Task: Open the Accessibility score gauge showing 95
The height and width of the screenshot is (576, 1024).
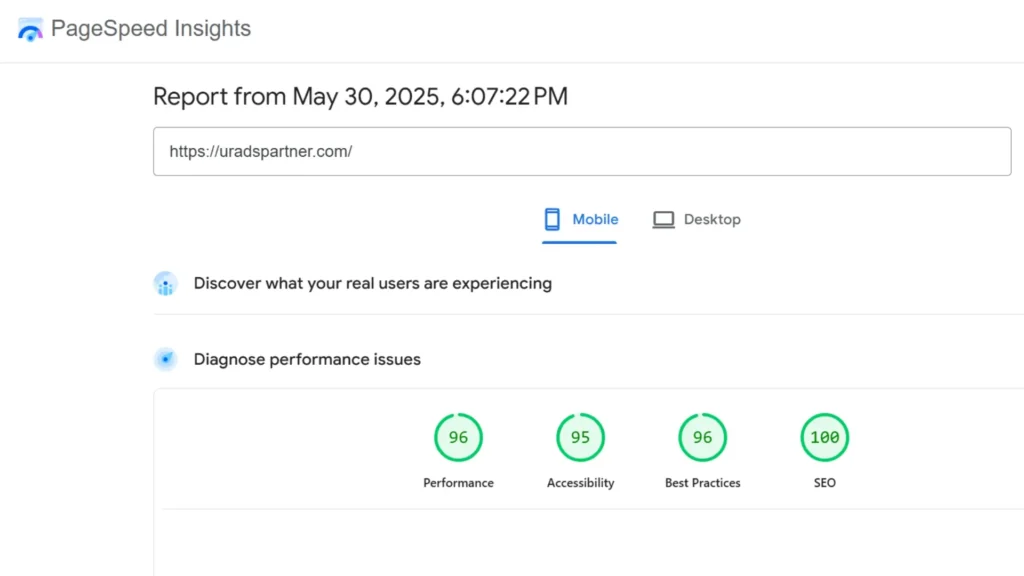Action: 581,437
